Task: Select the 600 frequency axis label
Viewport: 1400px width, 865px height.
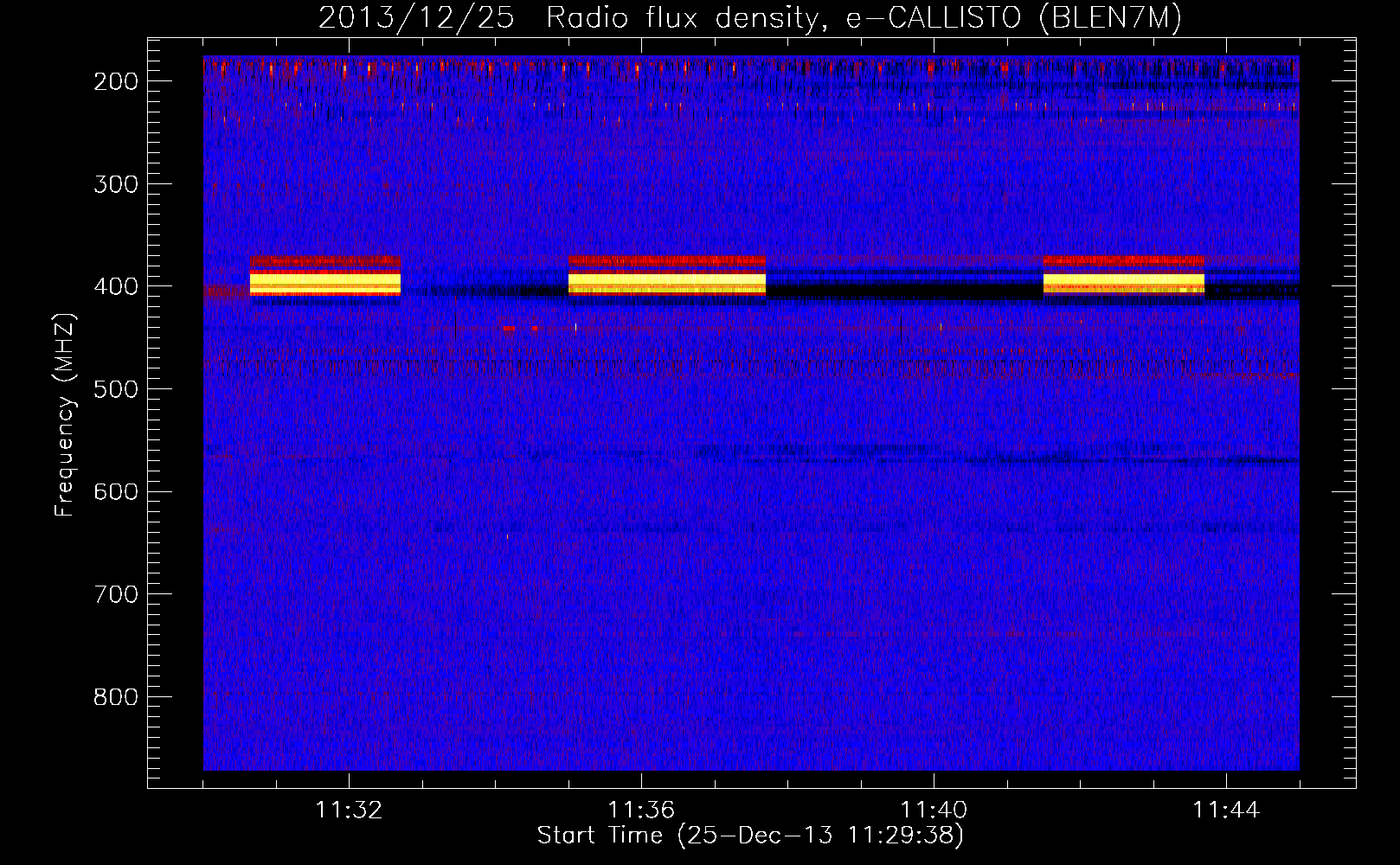Action: [116, 492]
